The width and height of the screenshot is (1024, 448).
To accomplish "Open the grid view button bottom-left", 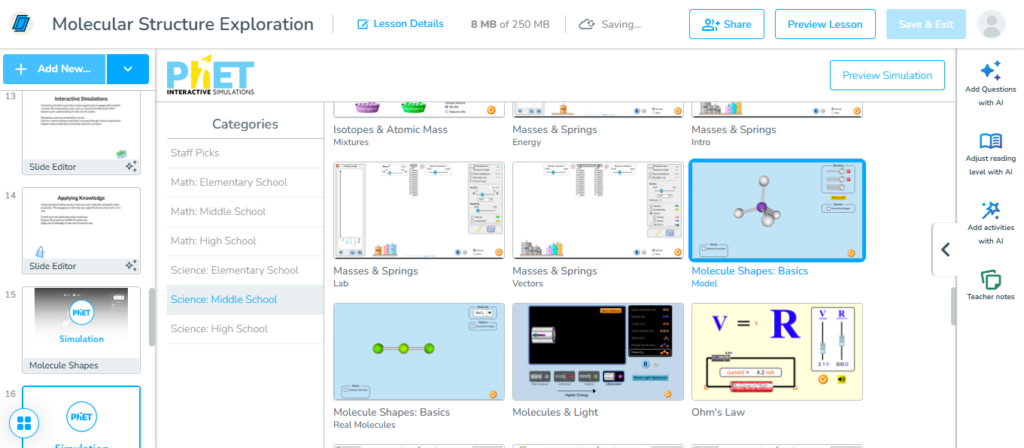I will [x=24, y=423].
